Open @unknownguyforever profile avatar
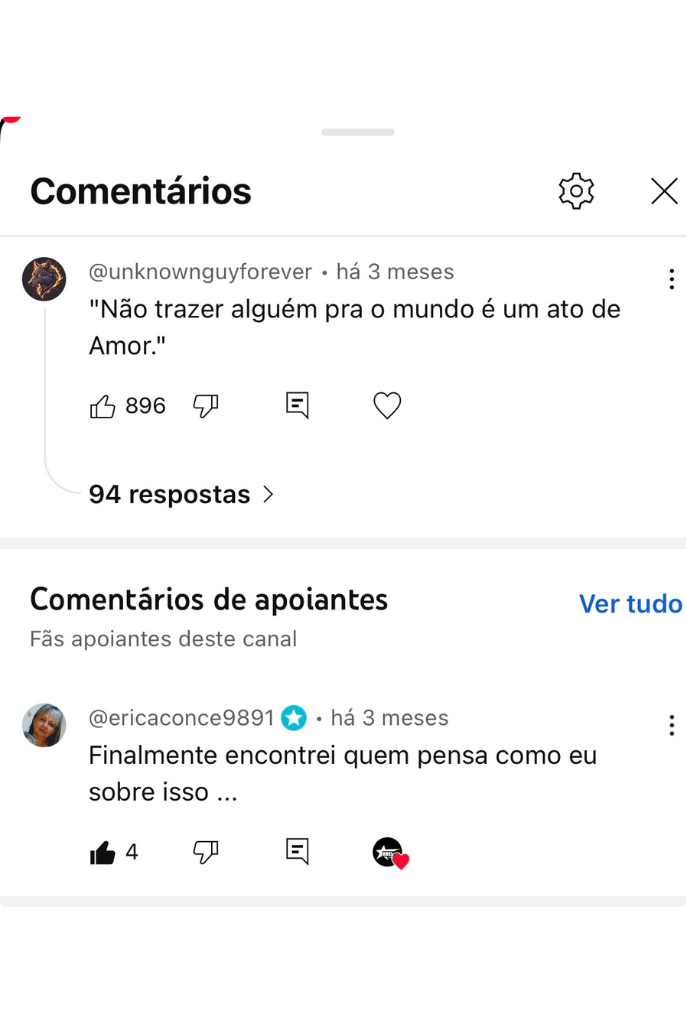This screenshot has height=1024, width=686. pos(44,279)
